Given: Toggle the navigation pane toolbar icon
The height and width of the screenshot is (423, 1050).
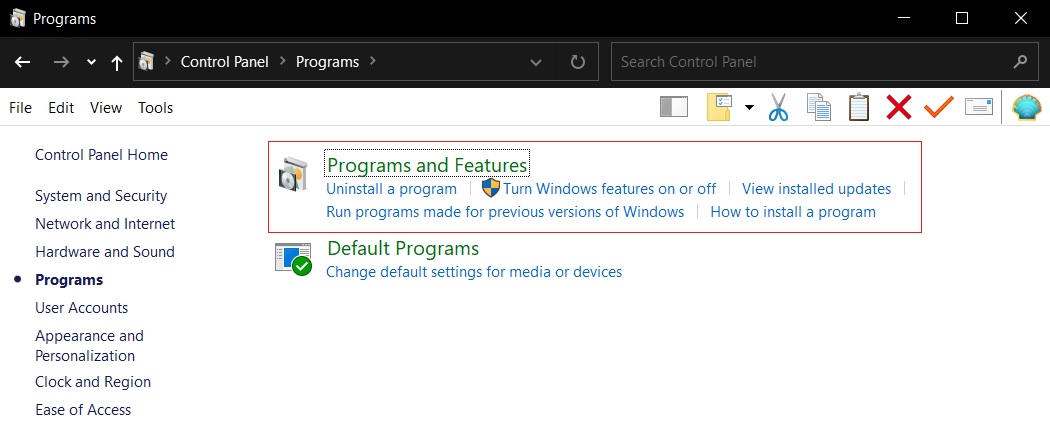Looking at the screenshot, I should (674, 107).
